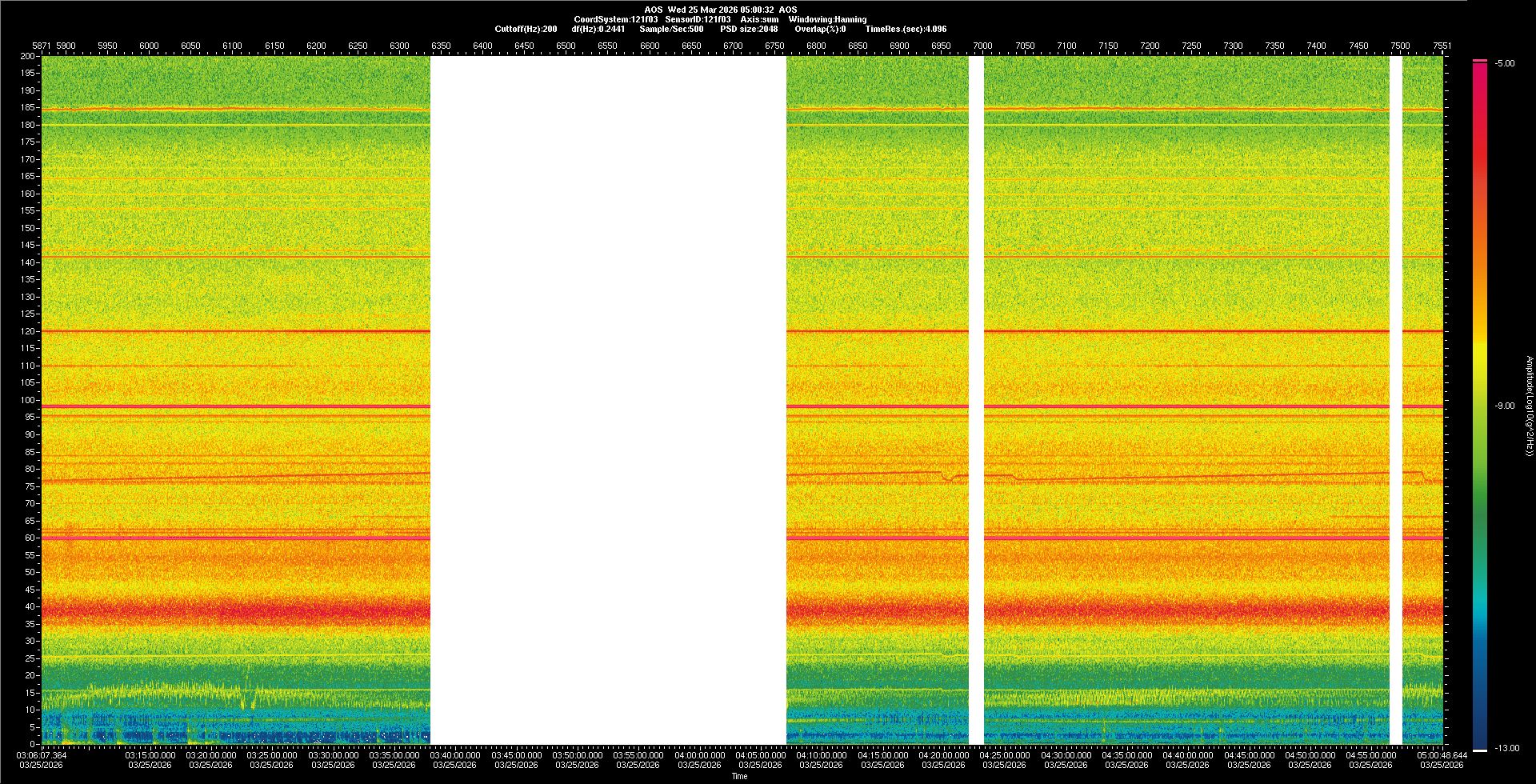The width and height of the screenshot is (1536, 784).
Task: Click the large white data gap region
Action: click(608, 400)
